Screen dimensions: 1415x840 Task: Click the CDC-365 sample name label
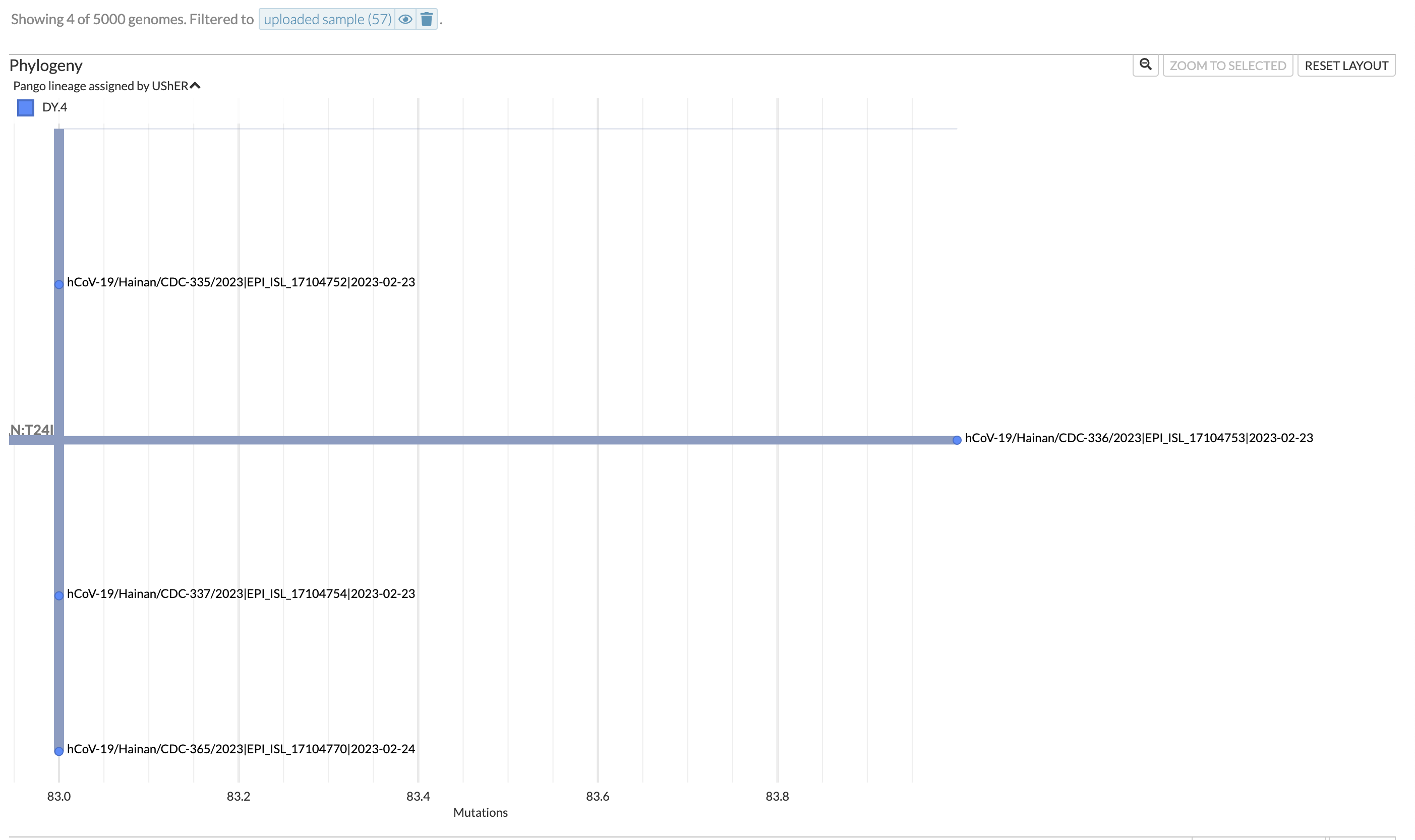[x=241, y=749]
